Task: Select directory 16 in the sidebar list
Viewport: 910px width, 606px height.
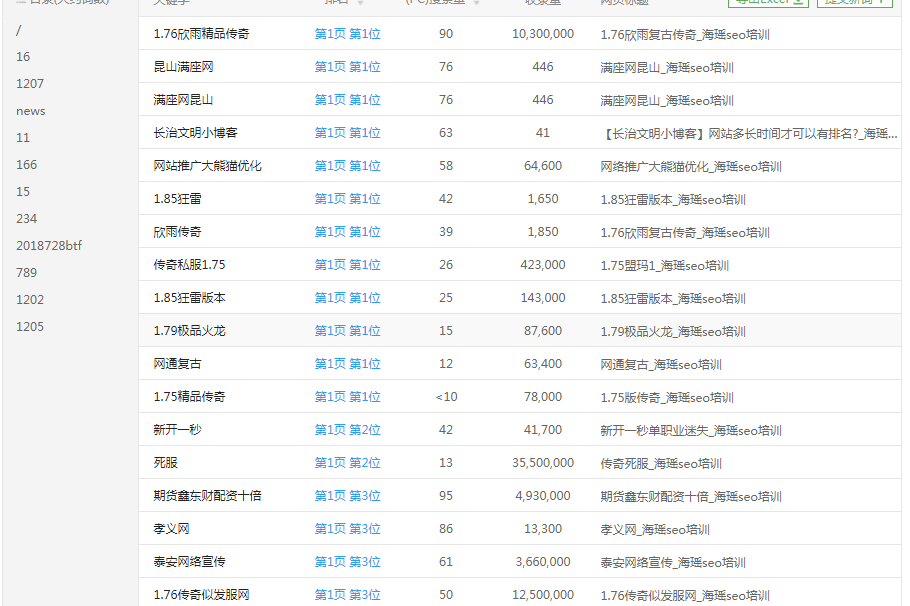Action: [23, 57]
